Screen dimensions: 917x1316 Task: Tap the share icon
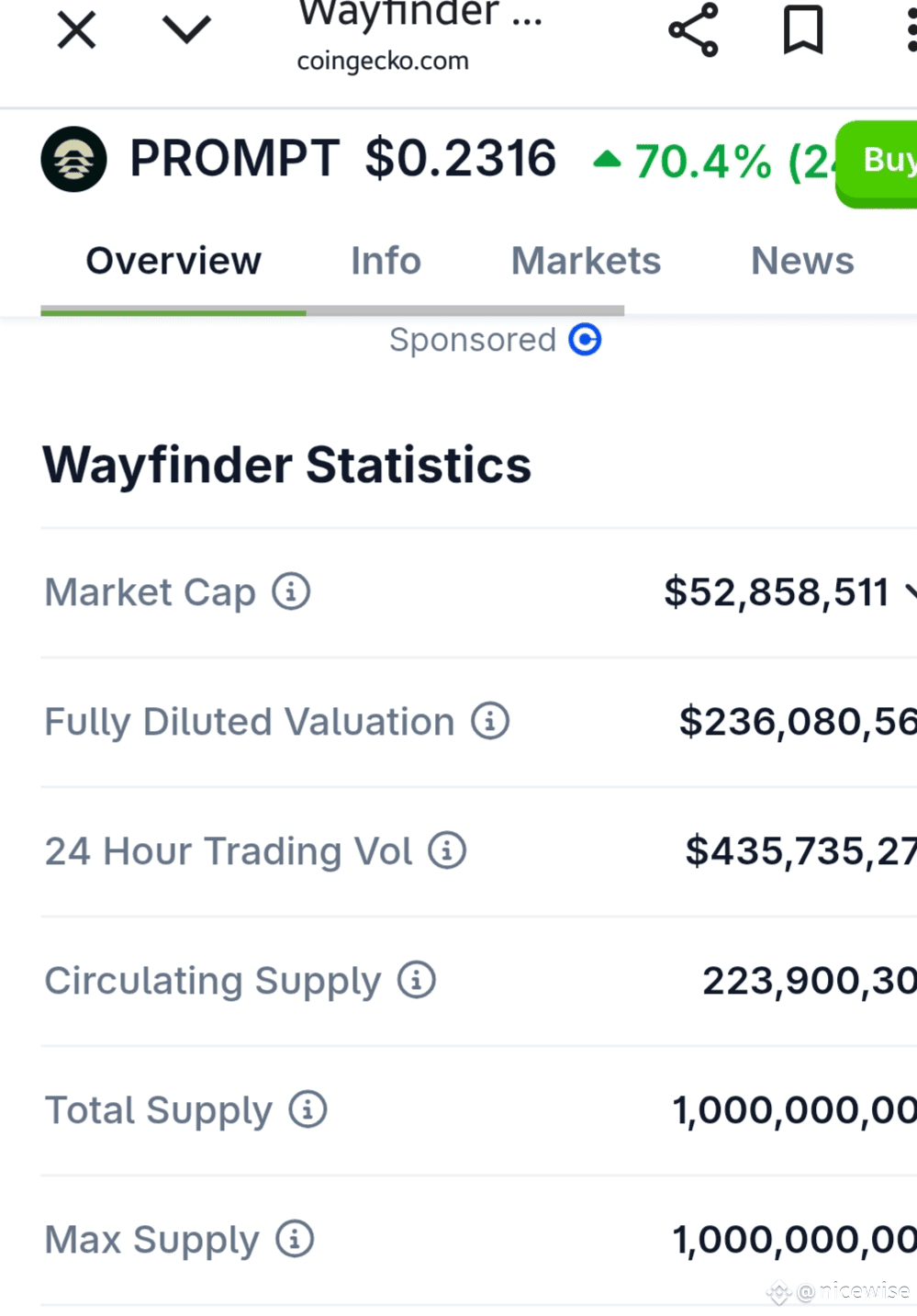click(693, 30)
